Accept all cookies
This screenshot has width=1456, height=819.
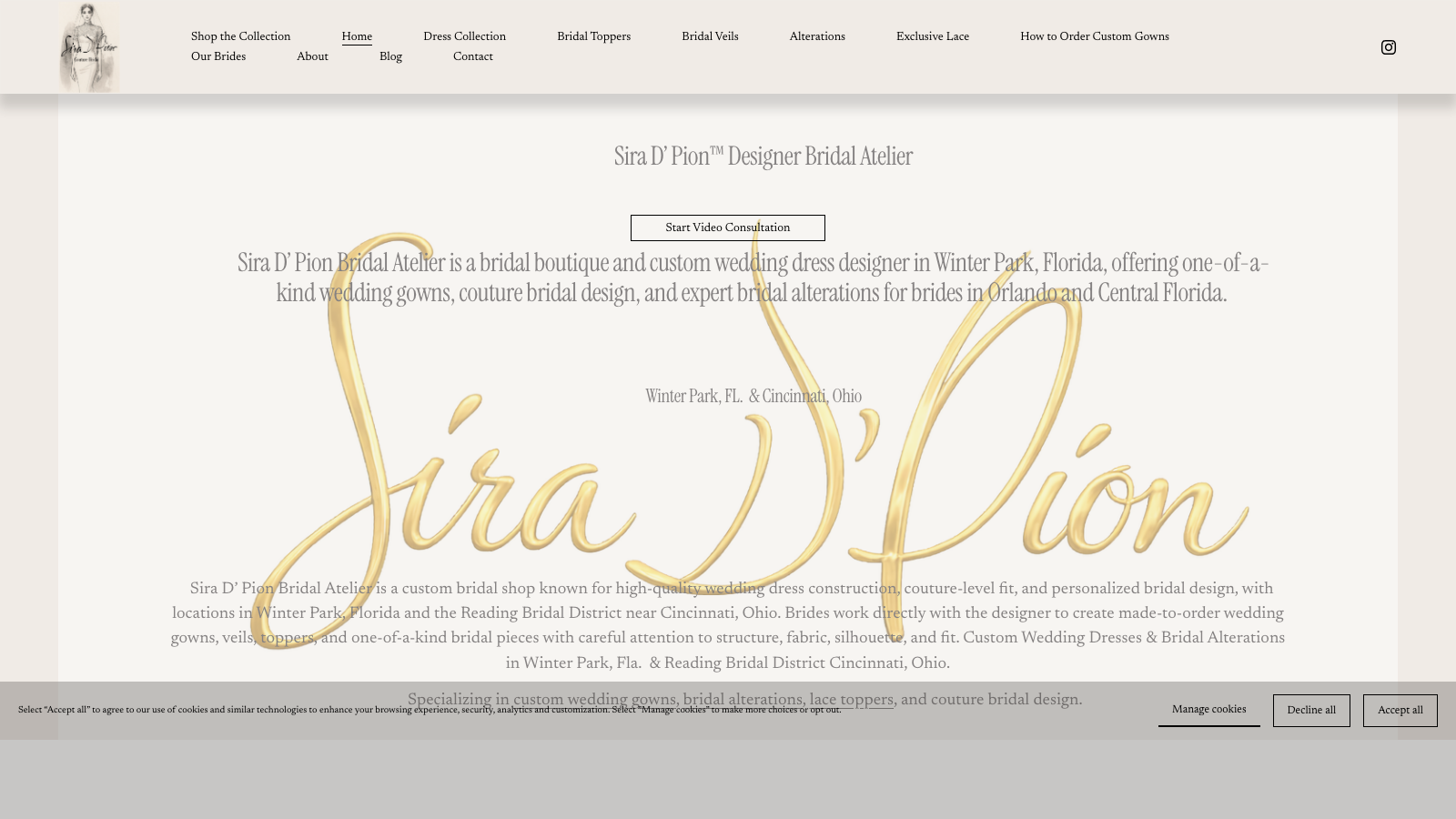(x=1400, y=711)
